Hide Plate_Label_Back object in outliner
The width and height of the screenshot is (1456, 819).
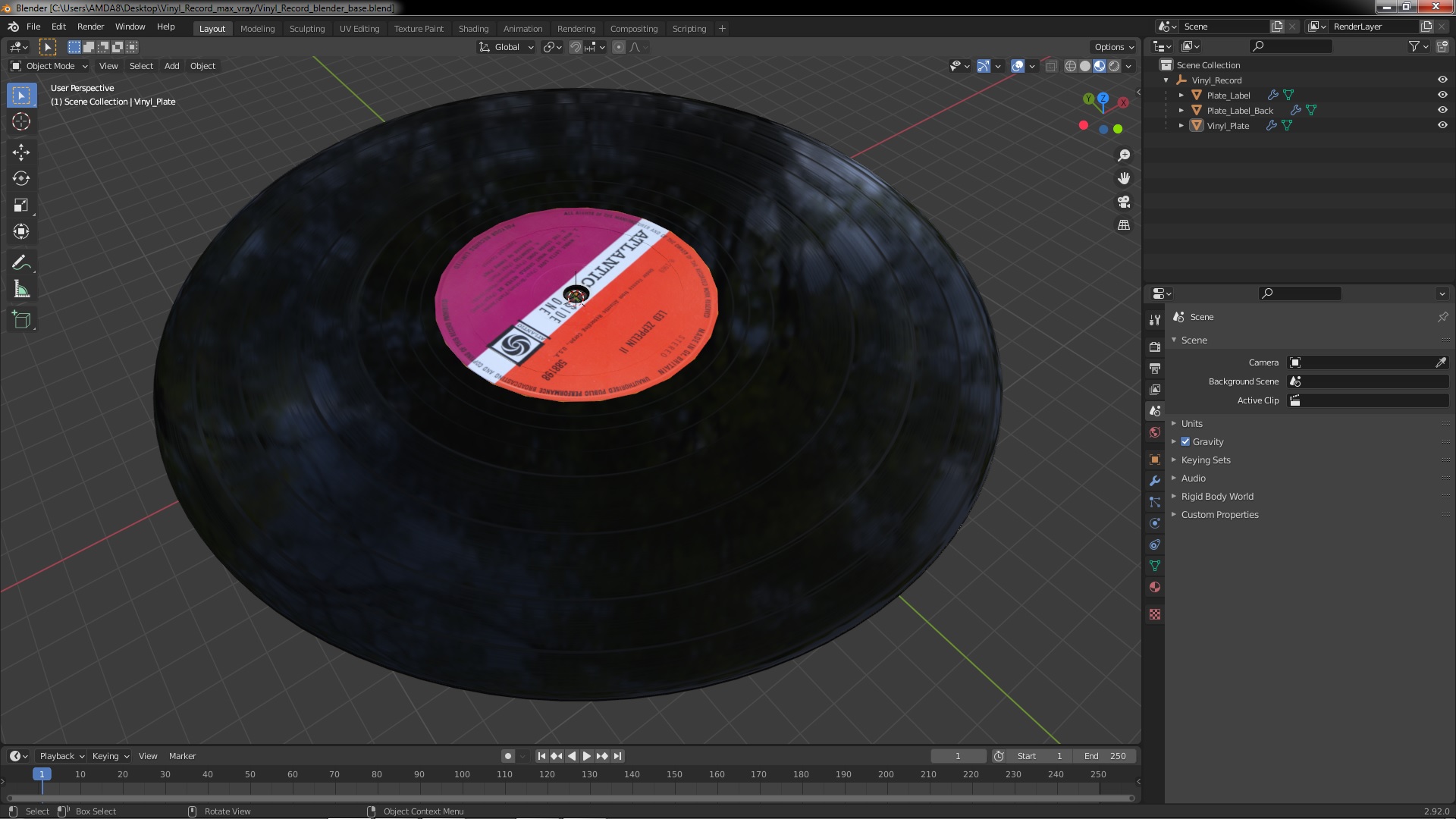[1442, 110]
